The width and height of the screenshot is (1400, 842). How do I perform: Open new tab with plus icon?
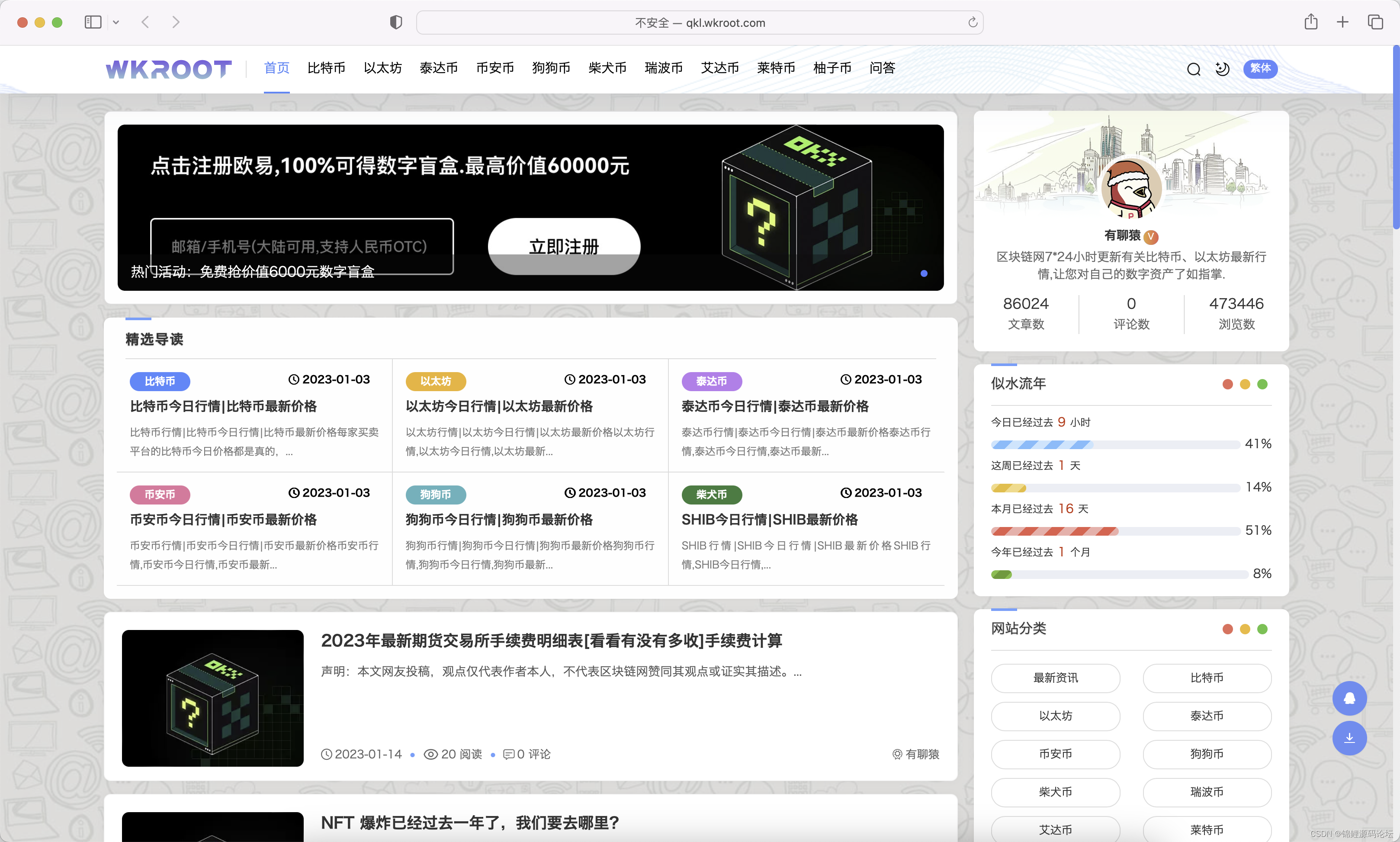[1342, 22]
